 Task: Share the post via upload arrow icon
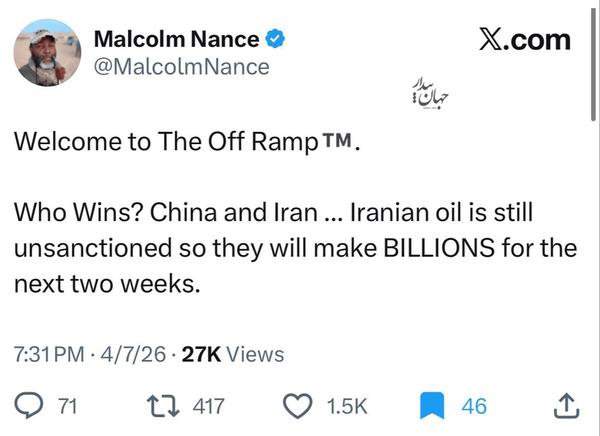point(564,405)
